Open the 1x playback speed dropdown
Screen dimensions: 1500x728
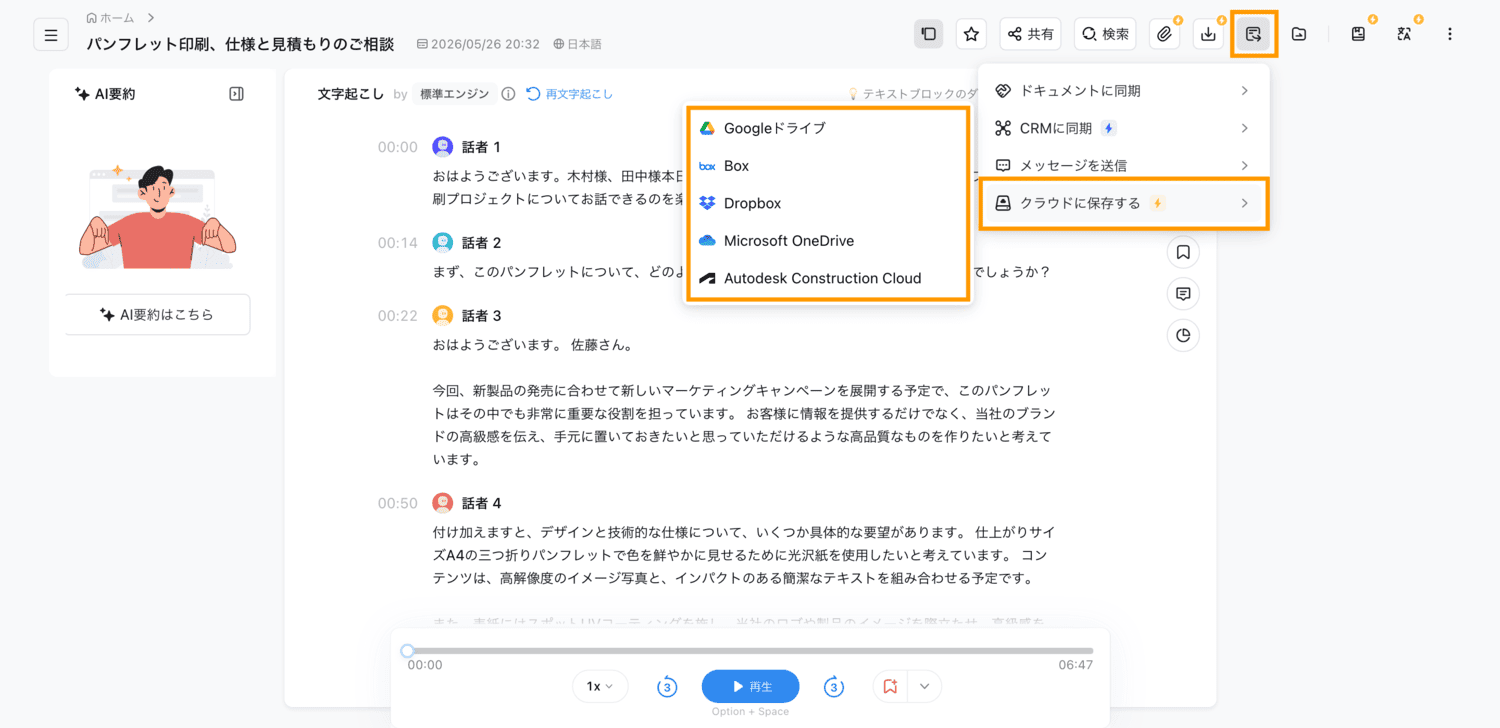[600, 686]
